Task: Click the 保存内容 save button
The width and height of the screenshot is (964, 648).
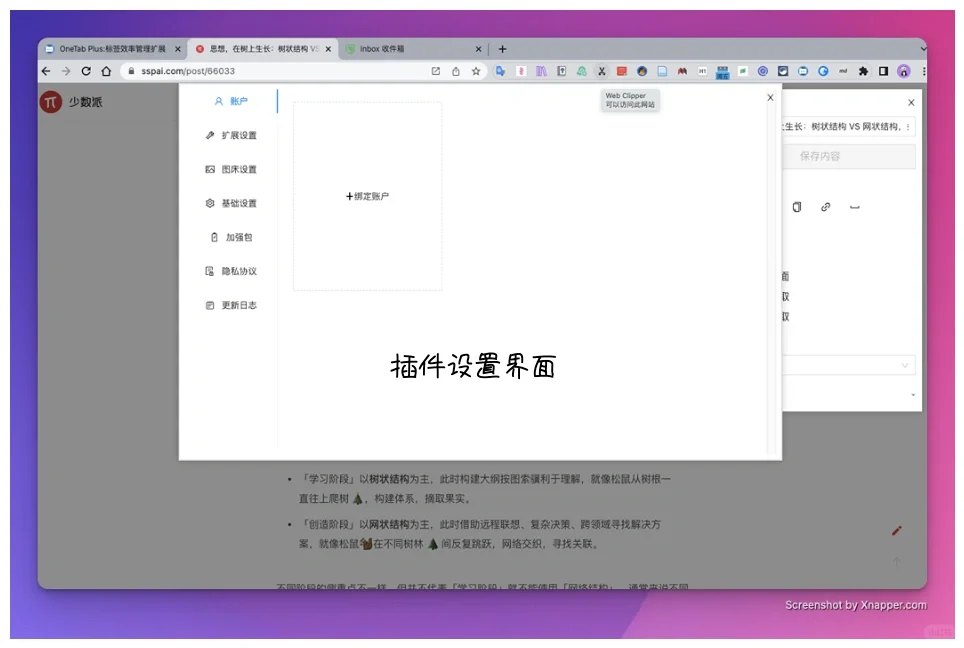Action: tap(849, 156)
